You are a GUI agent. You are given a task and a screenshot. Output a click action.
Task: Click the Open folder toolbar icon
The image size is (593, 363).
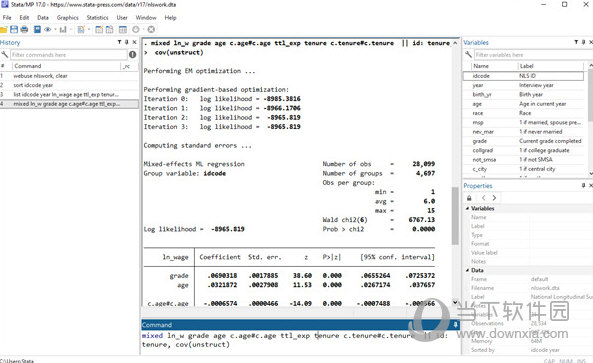click(3, 29)
